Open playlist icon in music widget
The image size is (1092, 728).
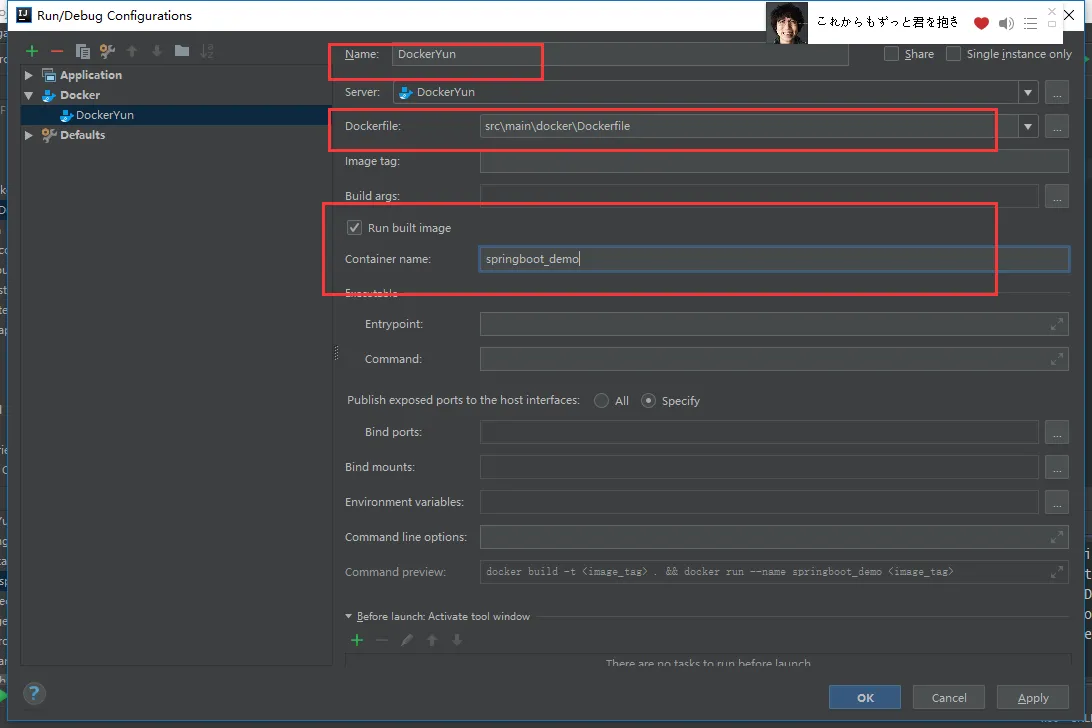tap(1031, 24)
